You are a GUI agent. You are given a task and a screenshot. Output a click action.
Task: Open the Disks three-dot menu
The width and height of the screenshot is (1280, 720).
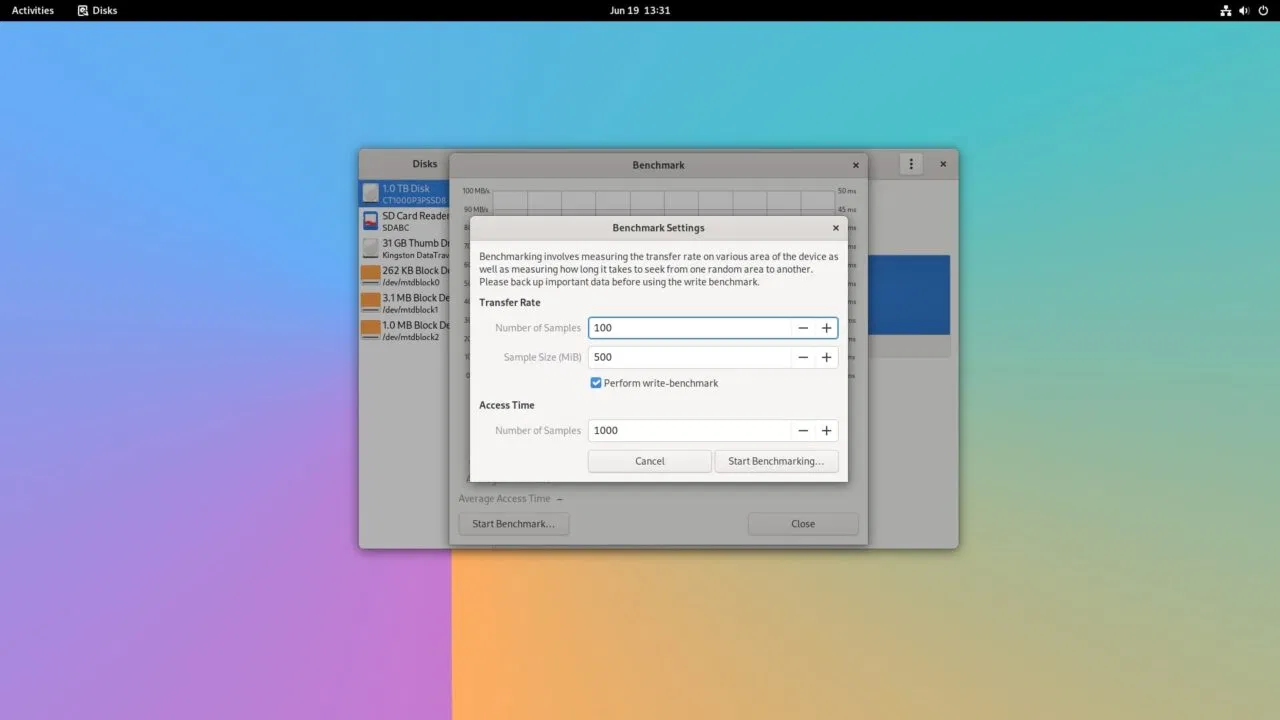(910, 164)
